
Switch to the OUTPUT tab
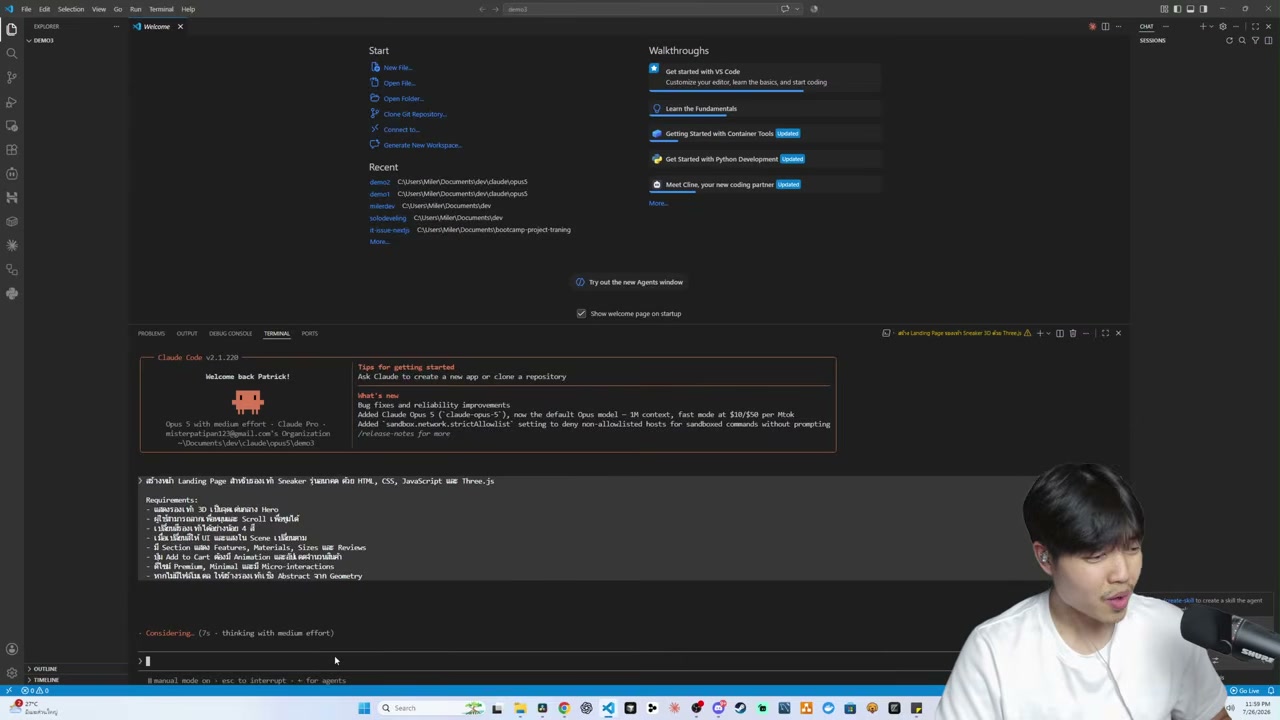point(187,333)
